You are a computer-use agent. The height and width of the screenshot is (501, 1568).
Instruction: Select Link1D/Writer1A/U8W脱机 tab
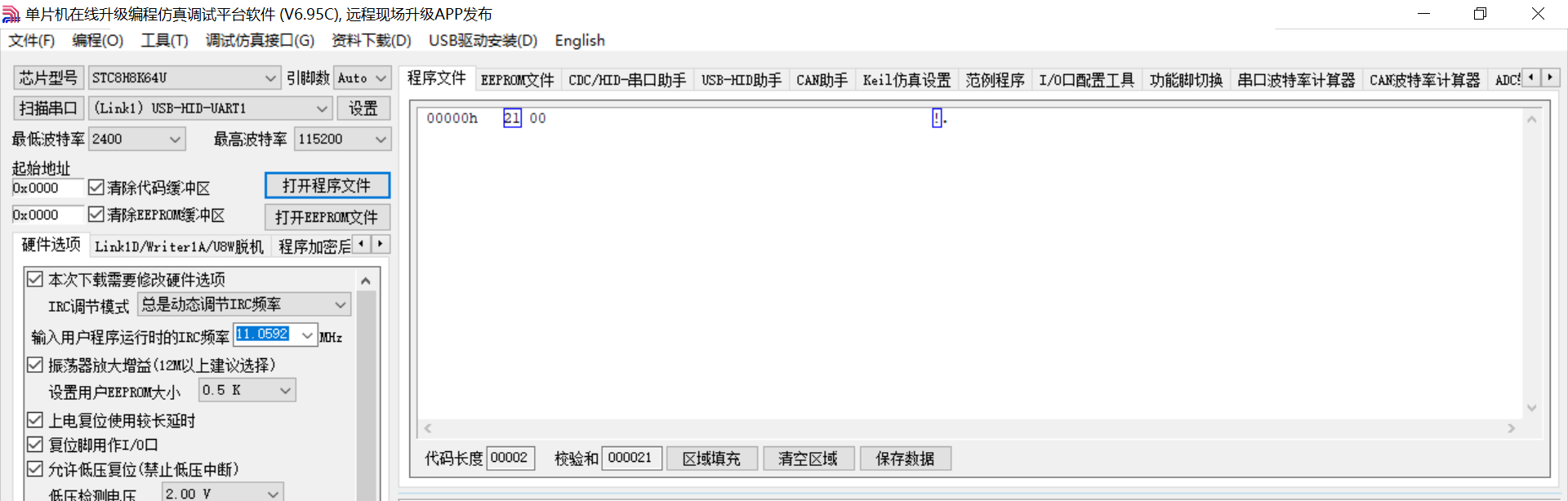[179, 246]
